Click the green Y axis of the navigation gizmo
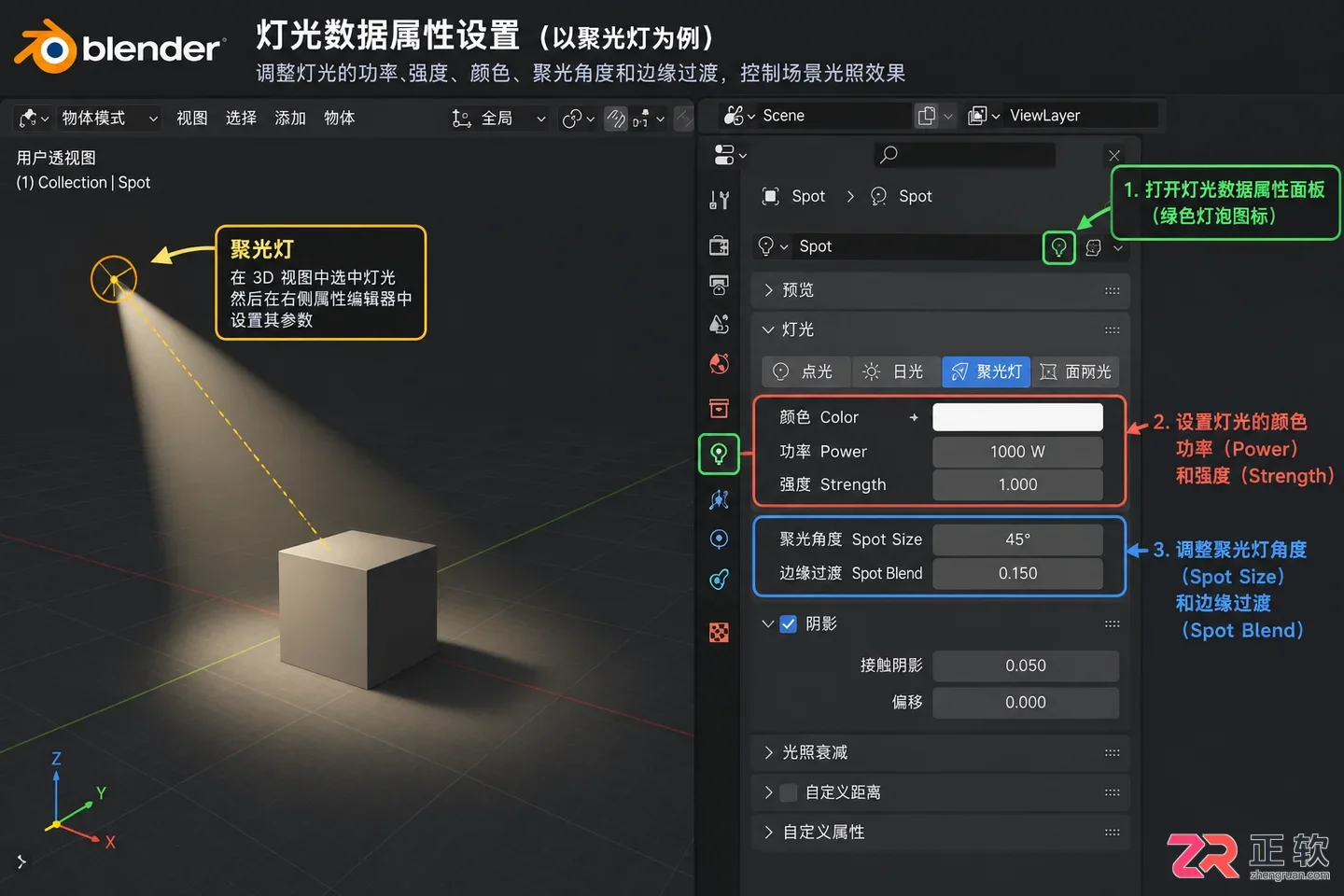Image resolution: width=1344 pixels, height=896 pixels. click(x=101, y=793)
